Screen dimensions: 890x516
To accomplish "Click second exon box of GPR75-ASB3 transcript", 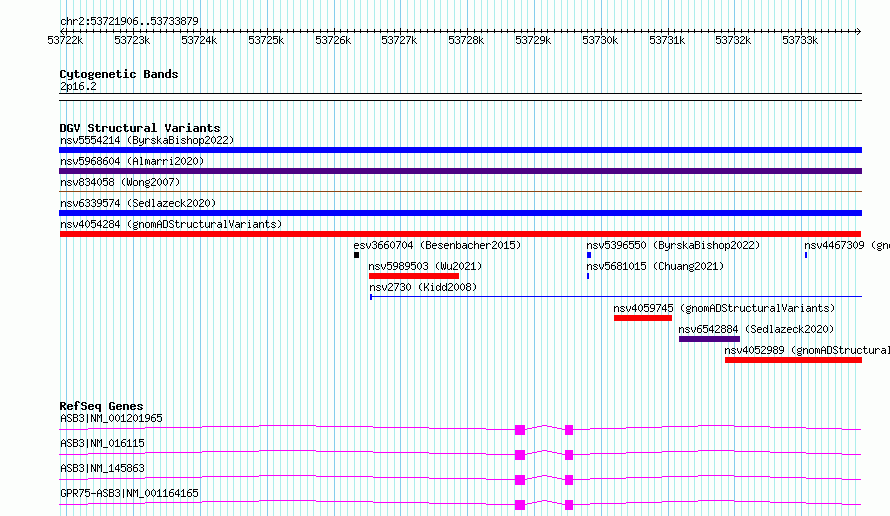I will point(569,505).
